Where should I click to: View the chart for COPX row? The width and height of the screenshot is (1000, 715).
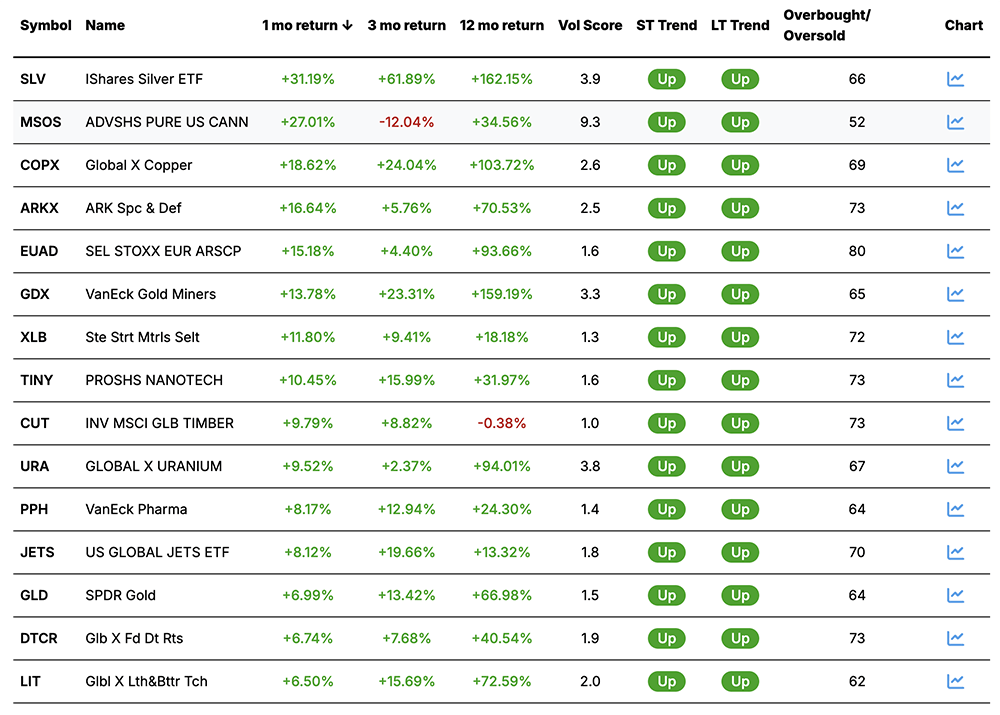coord(955,165)
